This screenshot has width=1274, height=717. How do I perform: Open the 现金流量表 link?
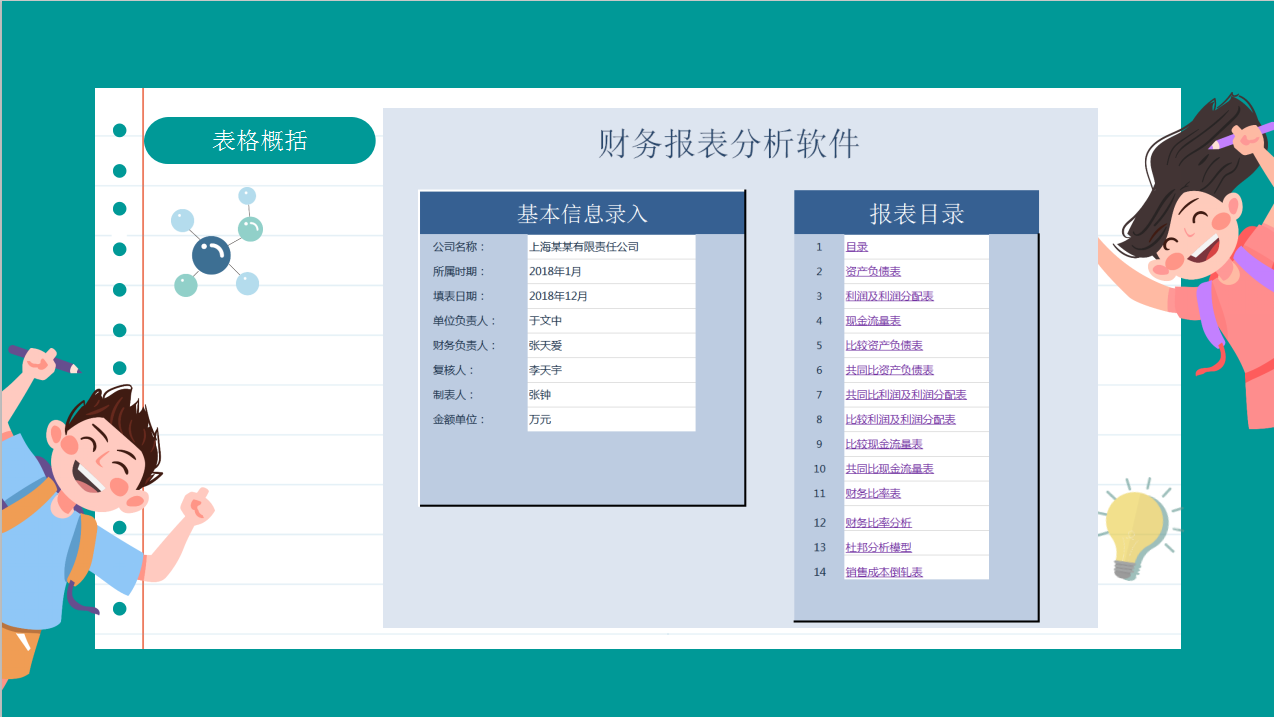[x=873, y=321]
